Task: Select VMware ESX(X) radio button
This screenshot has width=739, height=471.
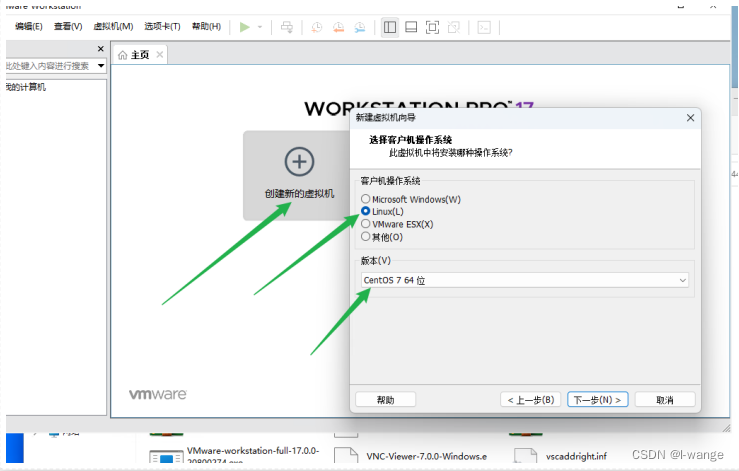Action: pyautogui.click(x=365, y=224)
